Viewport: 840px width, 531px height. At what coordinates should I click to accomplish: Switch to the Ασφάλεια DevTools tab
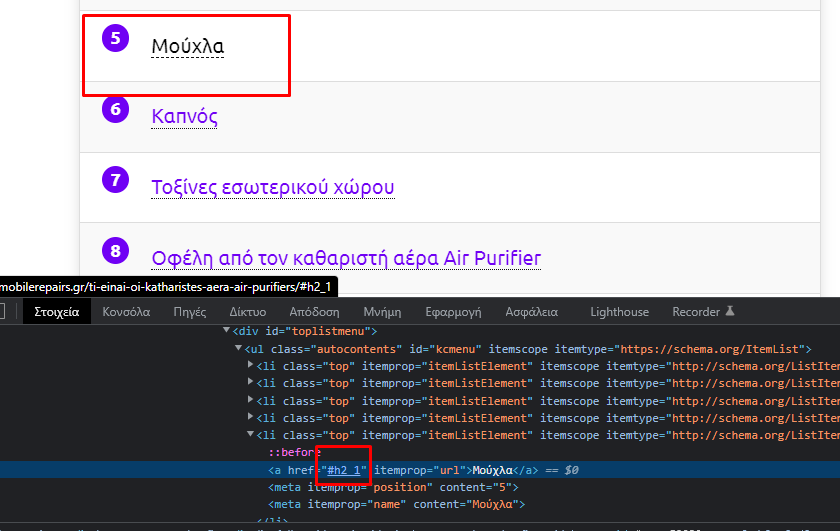[x=531, y=312]
